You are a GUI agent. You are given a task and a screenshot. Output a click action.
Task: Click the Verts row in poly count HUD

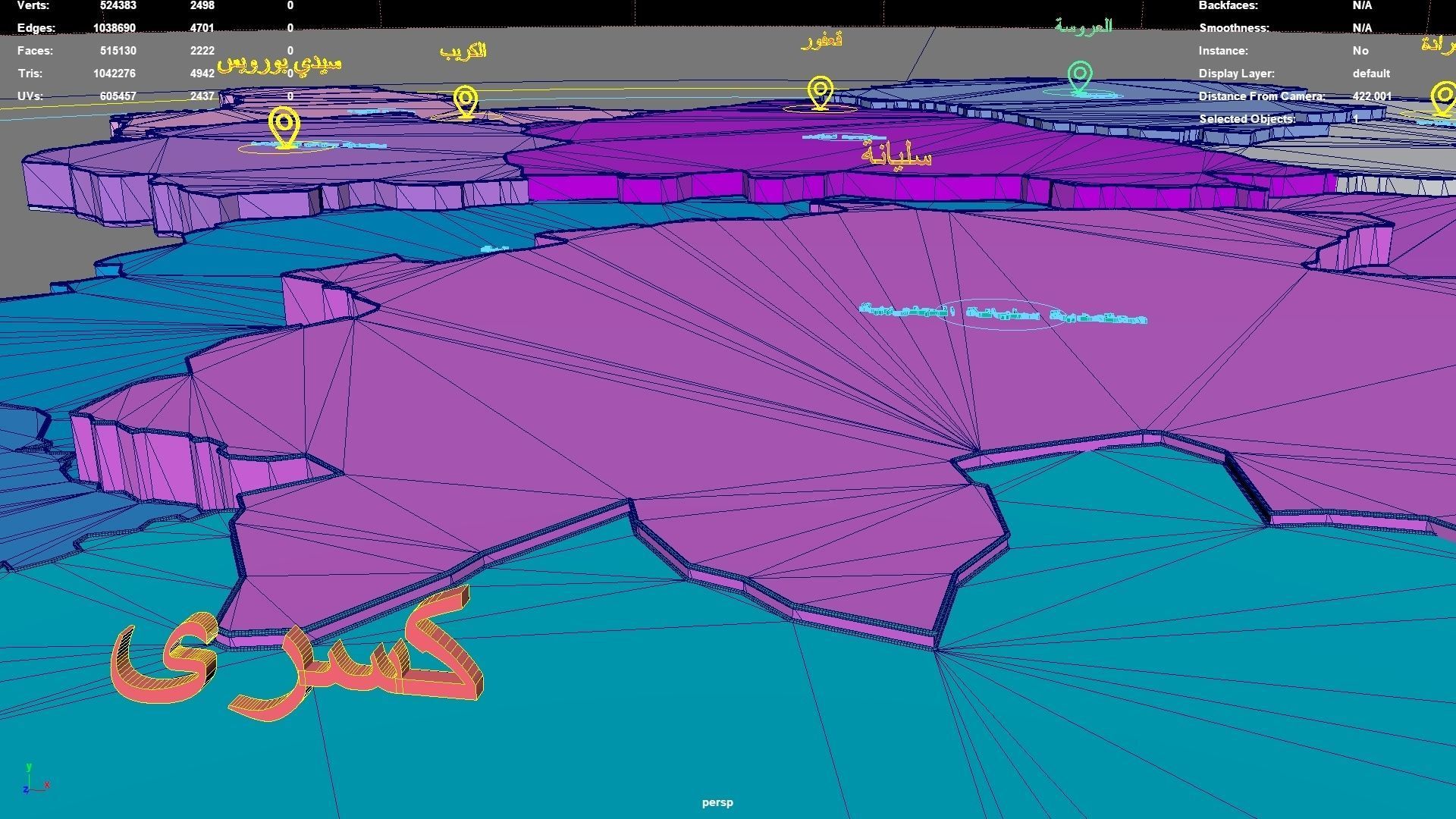[35, 6]
